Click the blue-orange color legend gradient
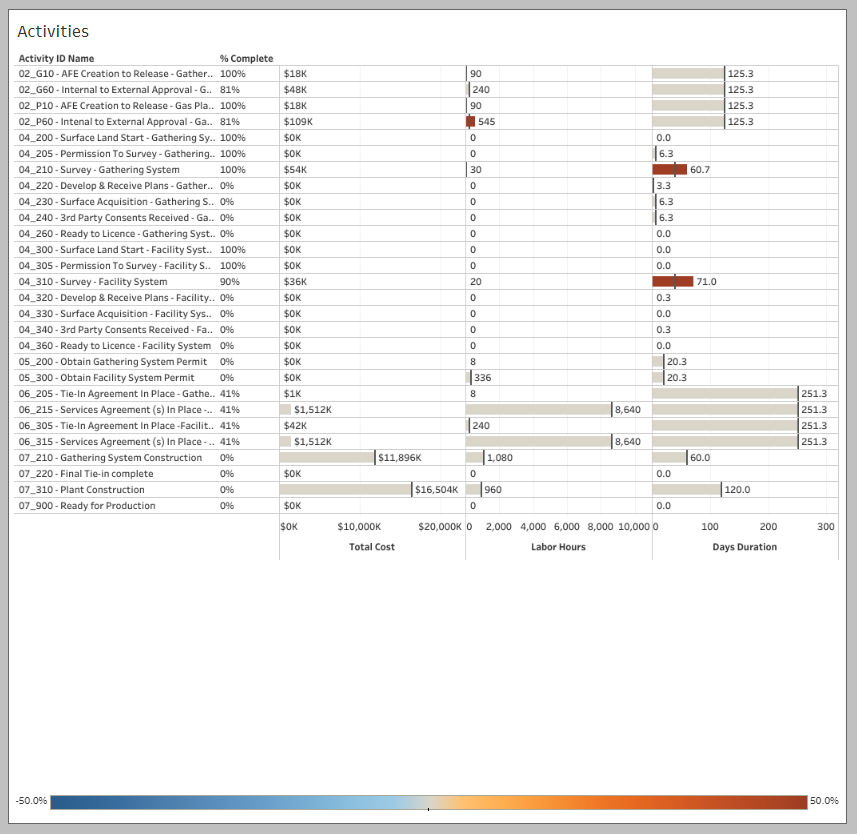Screen dimensions: 857x834 point(428,802)
